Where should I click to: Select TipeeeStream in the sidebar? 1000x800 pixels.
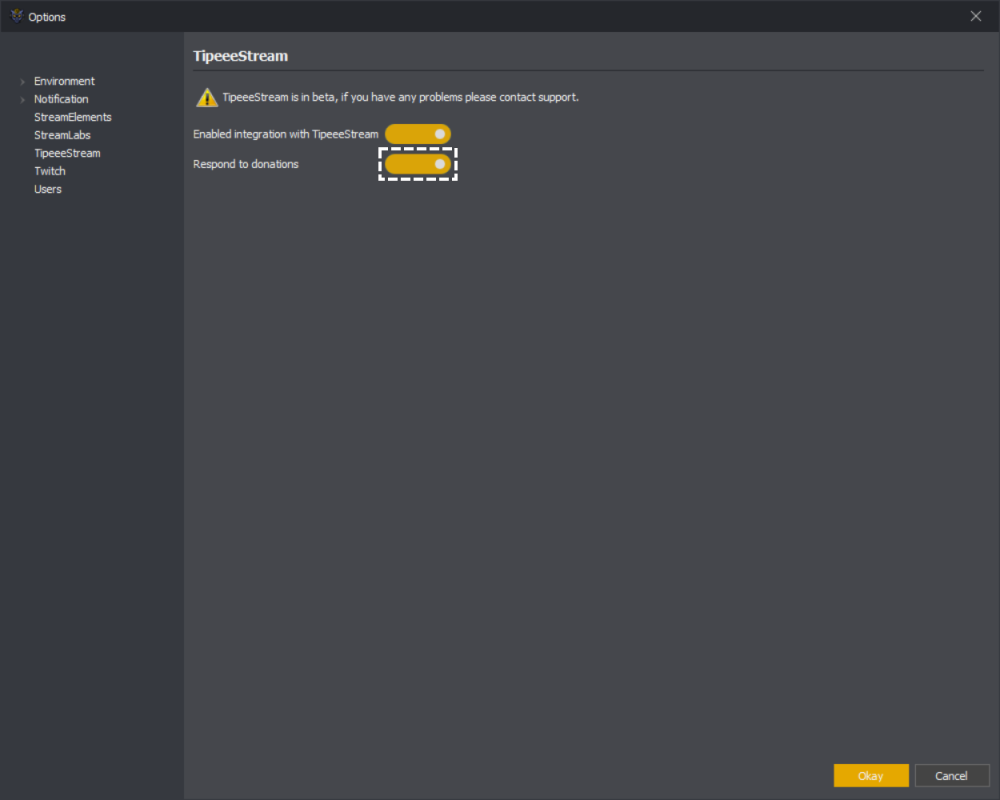67,153
